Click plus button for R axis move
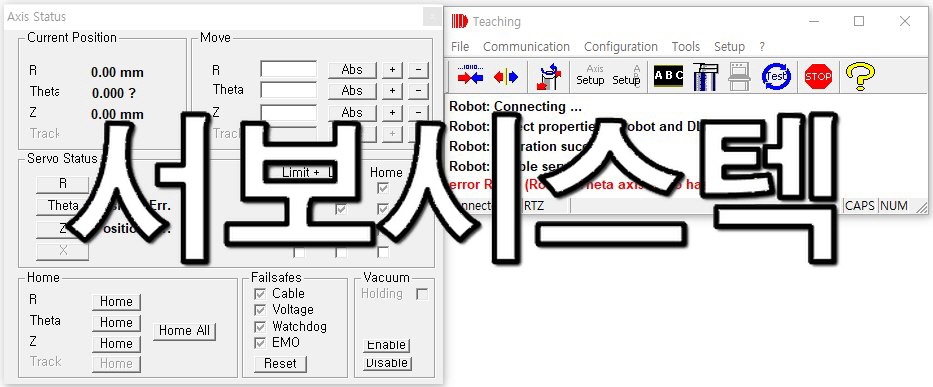The image size is (933, 387). click(392, 70)
